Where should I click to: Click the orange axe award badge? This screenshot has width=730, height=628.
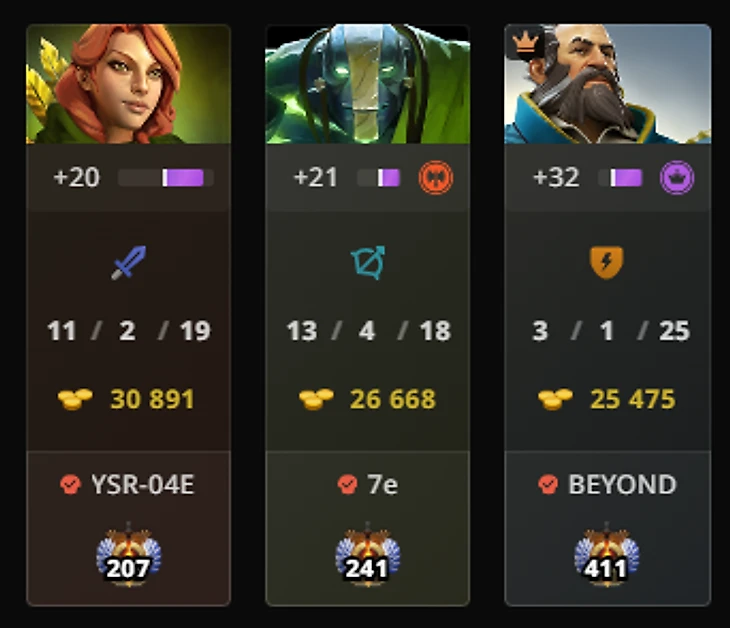[436, 178]
